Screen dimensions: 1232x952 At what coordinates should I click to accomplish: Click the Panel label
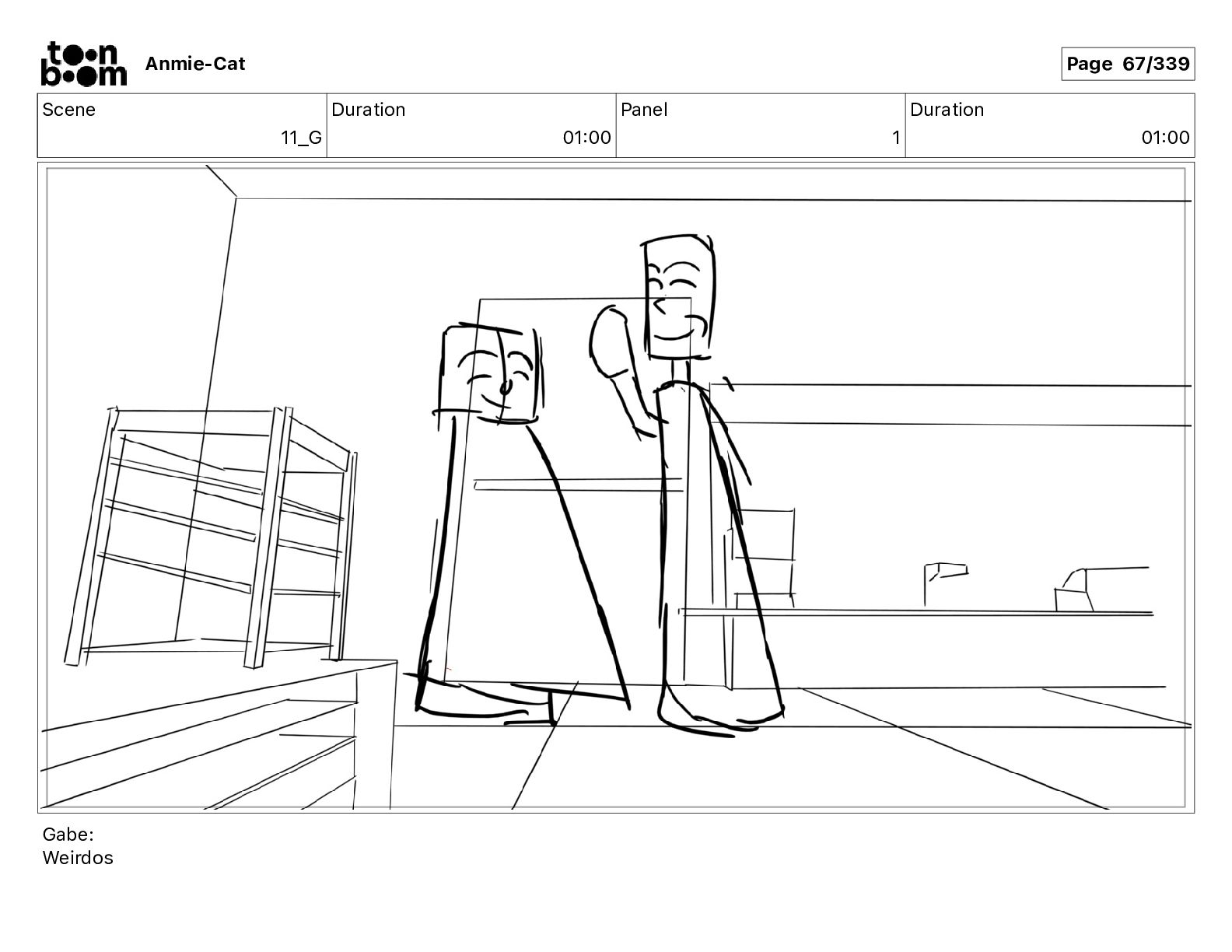tap(644, 110)
